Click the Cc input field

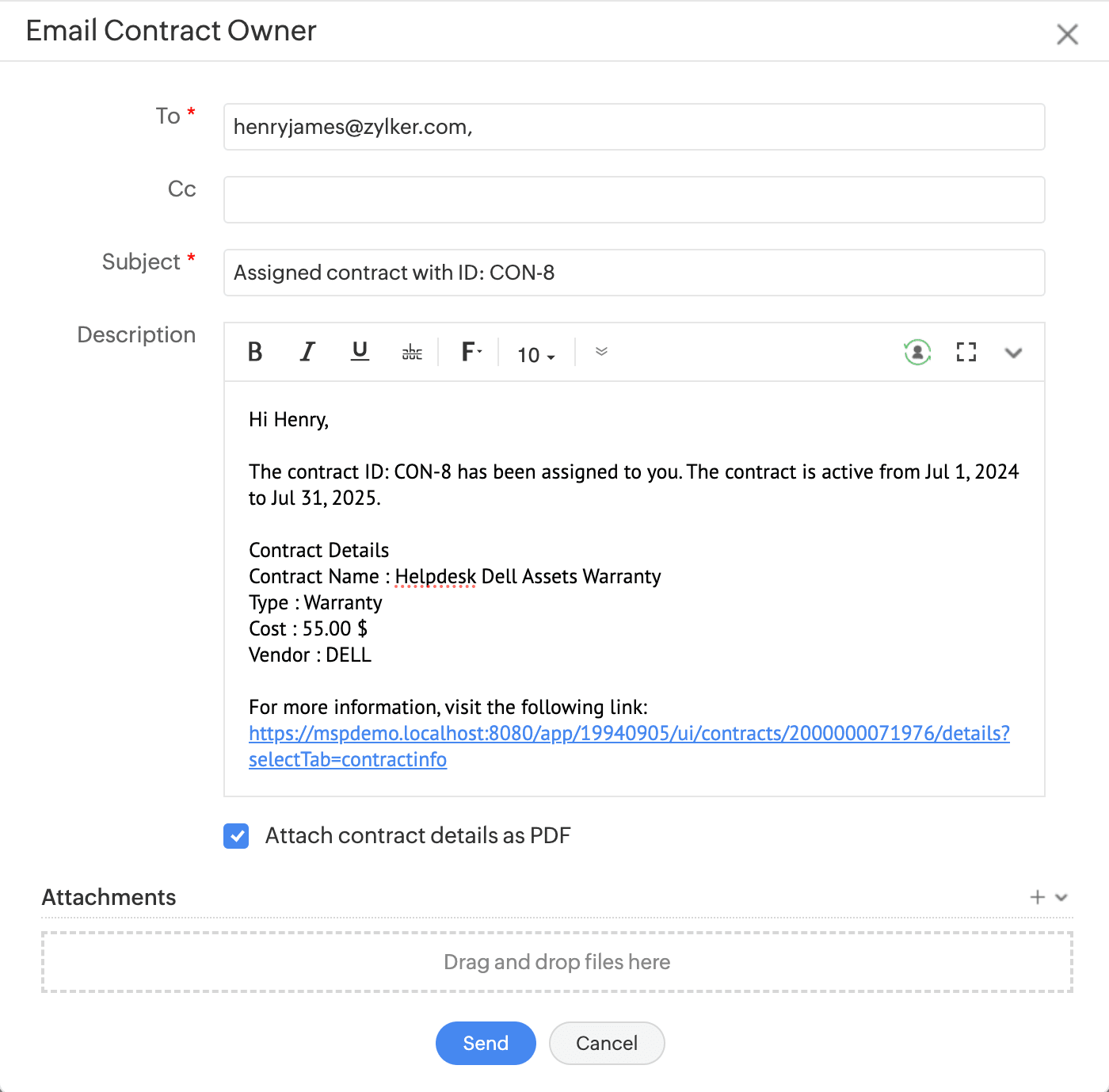coord(634,200)
